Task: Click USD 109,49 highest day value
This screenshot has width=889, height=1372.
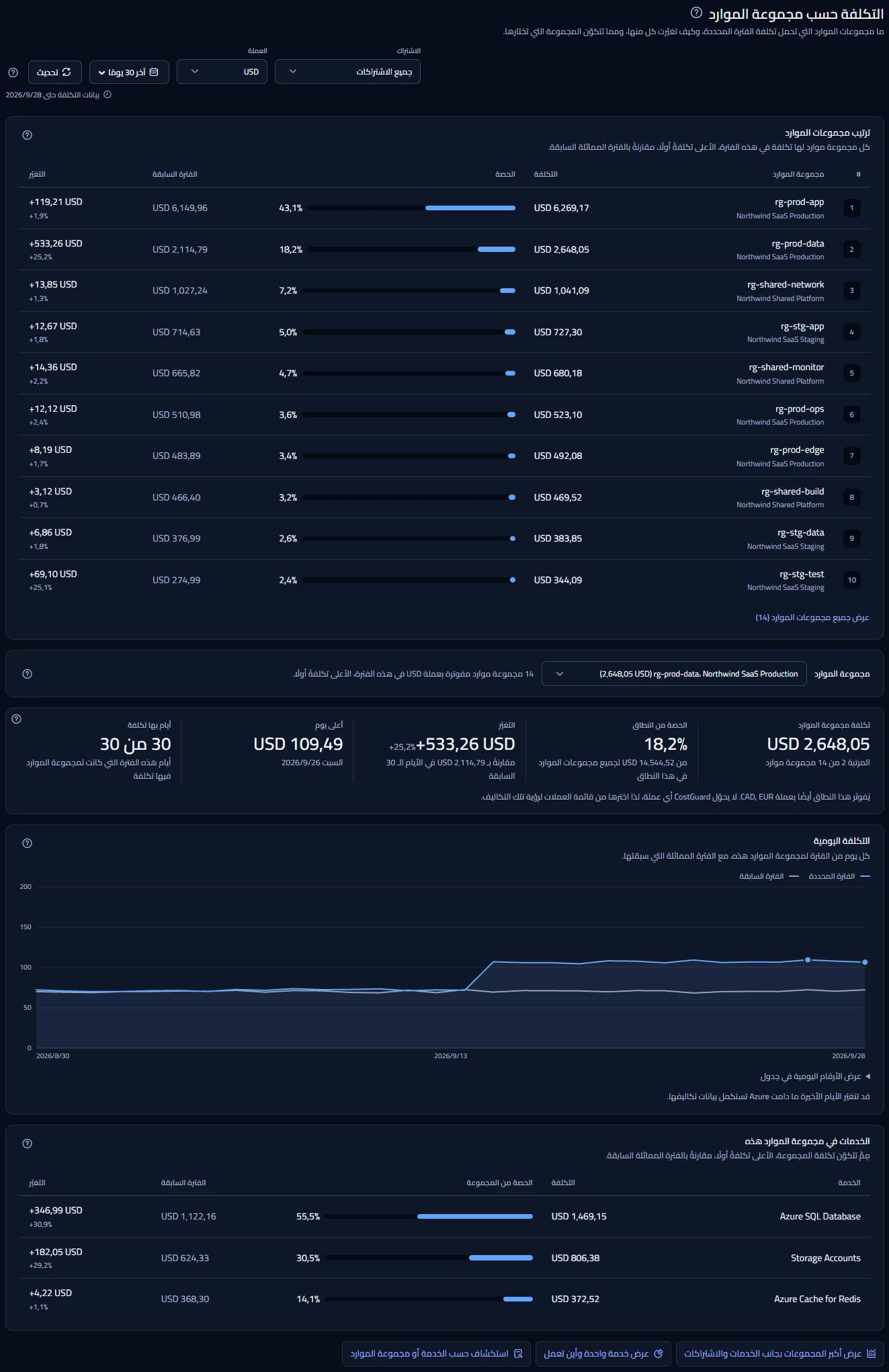Action: pyautogui.click(x=298, y=744)
